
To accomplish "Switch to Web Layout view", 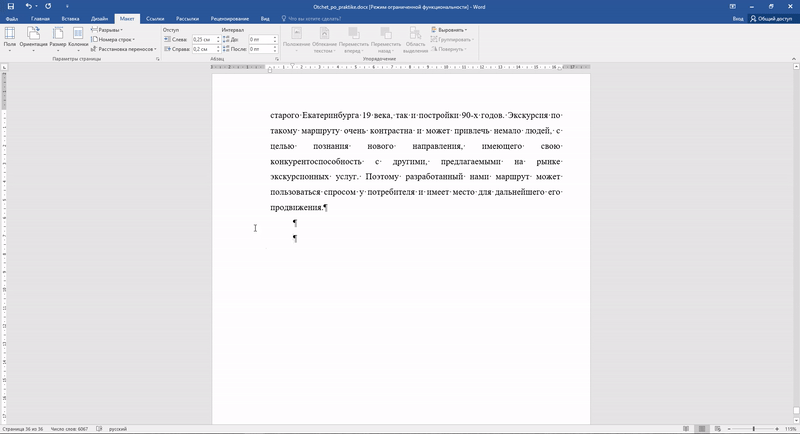I will pos(718,429).
